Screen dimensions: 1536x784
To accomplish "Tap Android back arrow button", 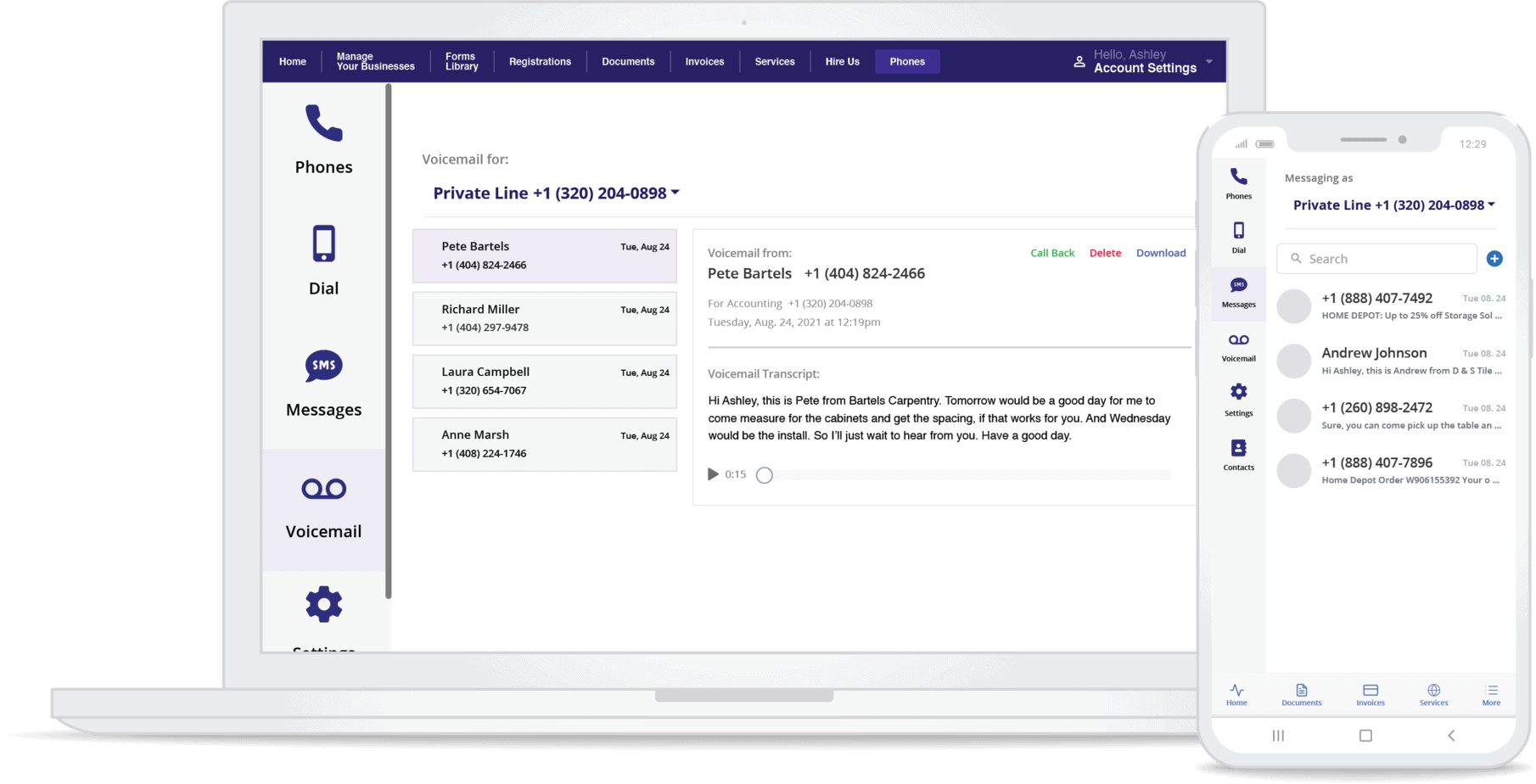I will (1451, 736).
